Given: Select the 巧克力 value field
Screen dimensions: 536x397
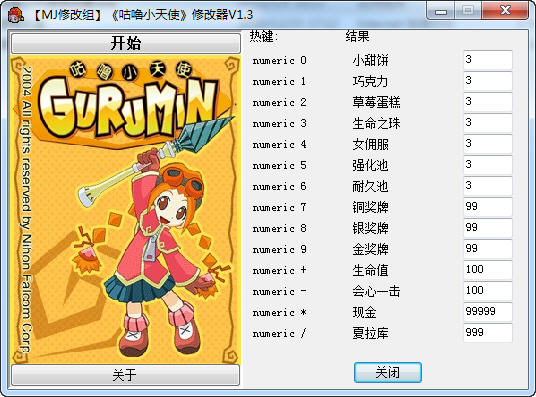Looking at the screenshot, I should click(x=488, y=81).
